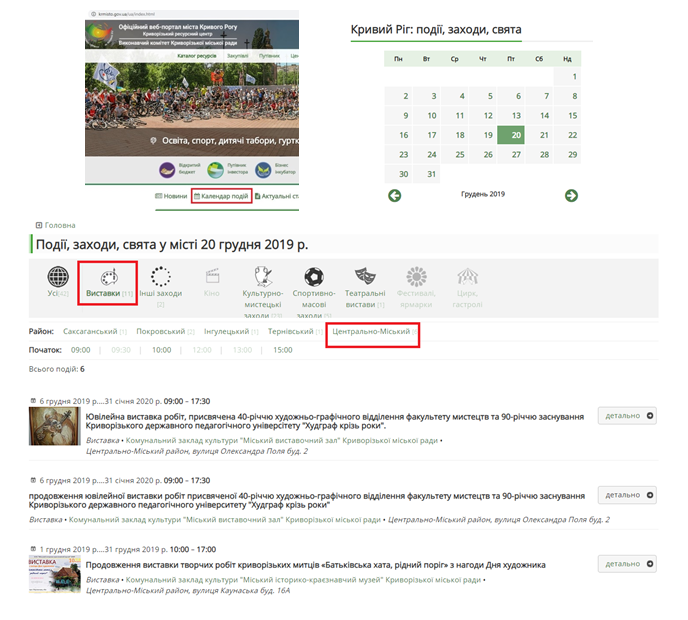Select day 13 in calendar
This screenshot has height=620, width=688.
point(511,116)
